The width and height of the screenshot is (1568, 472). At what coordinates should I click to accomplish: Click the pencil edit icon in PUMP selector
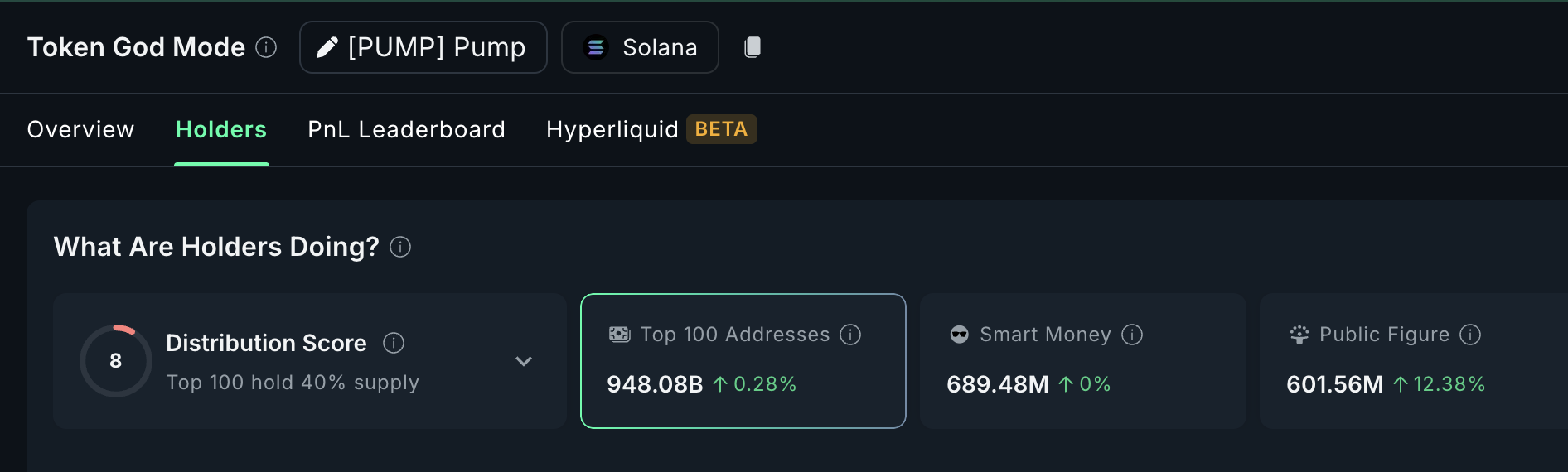pyautogui.click(x=327, y=47)
